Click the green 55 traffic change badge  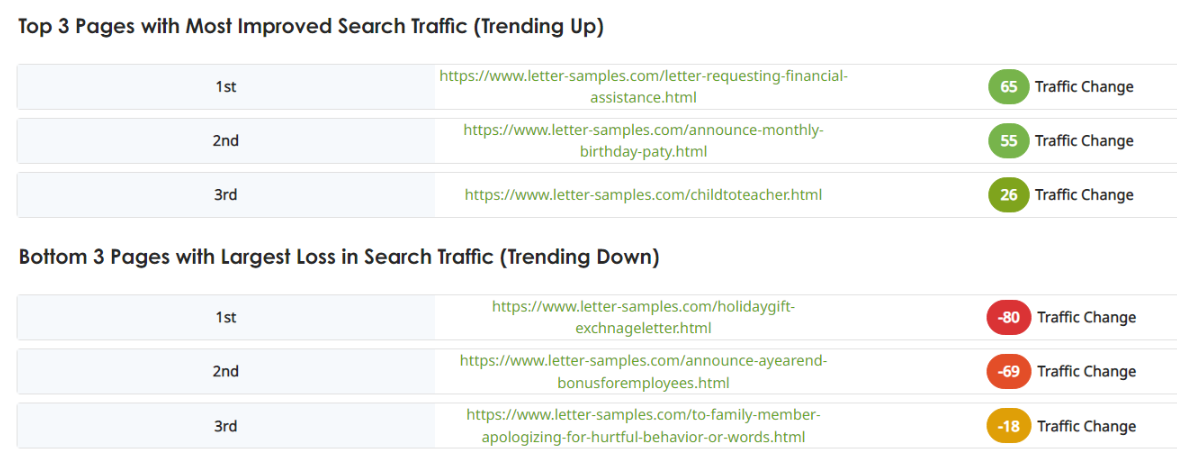tap(1008, 141)
